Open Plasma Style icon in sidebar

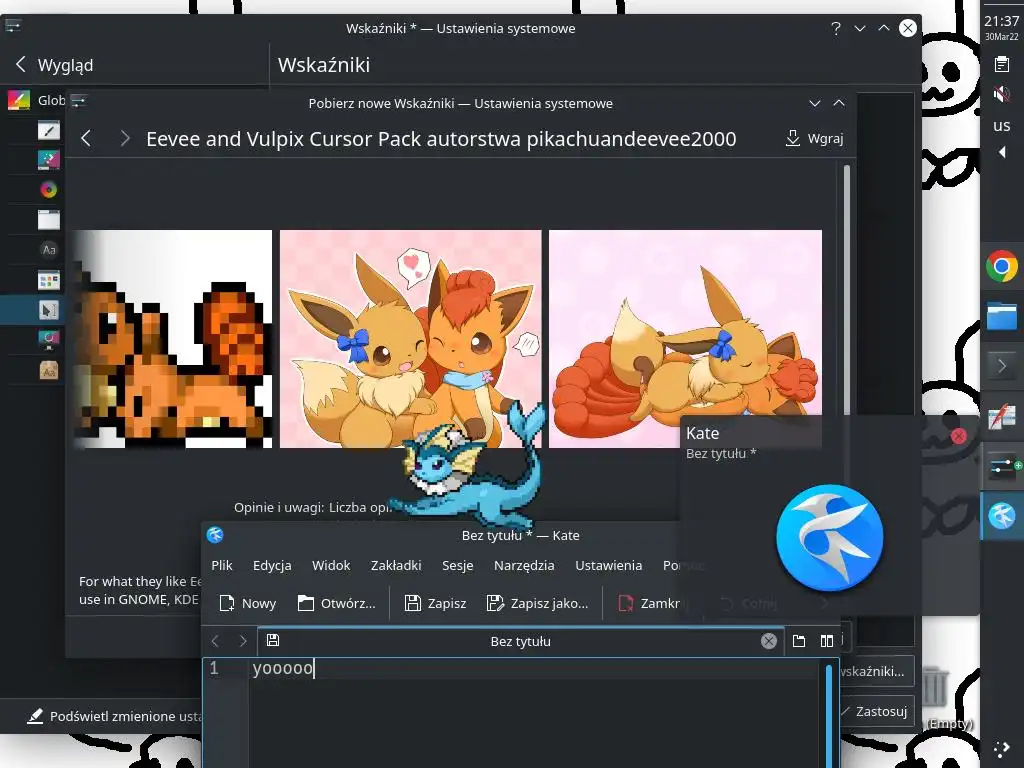click(x=49, y=159)
